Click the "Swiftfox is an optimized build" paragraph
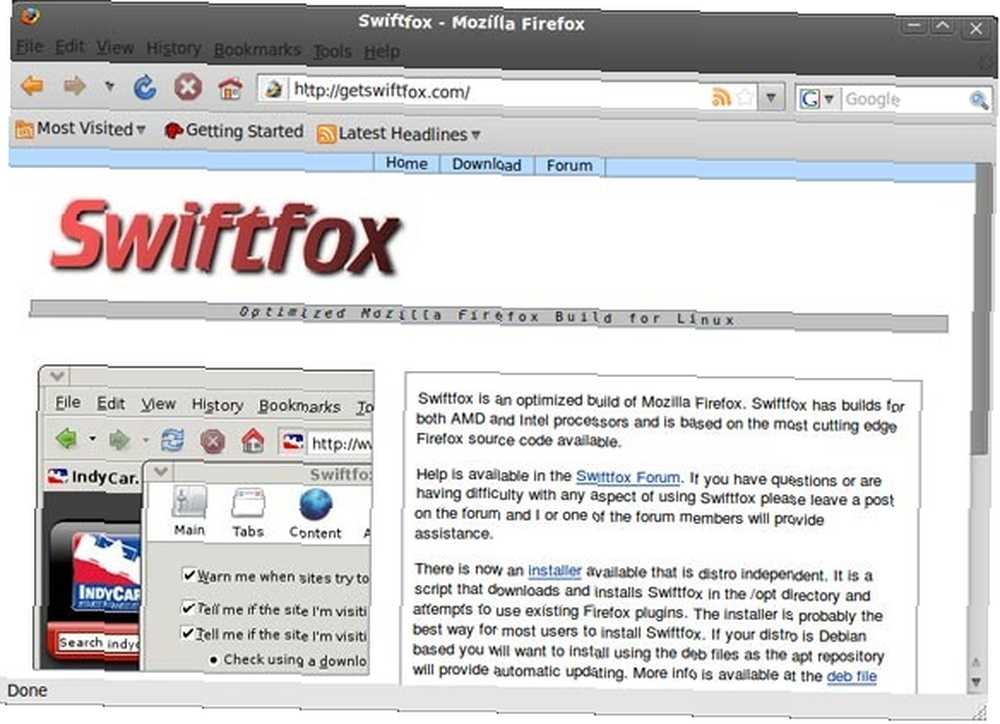Screen dimensions: 1000x724 pyautogui.click(x=659, y=420)
